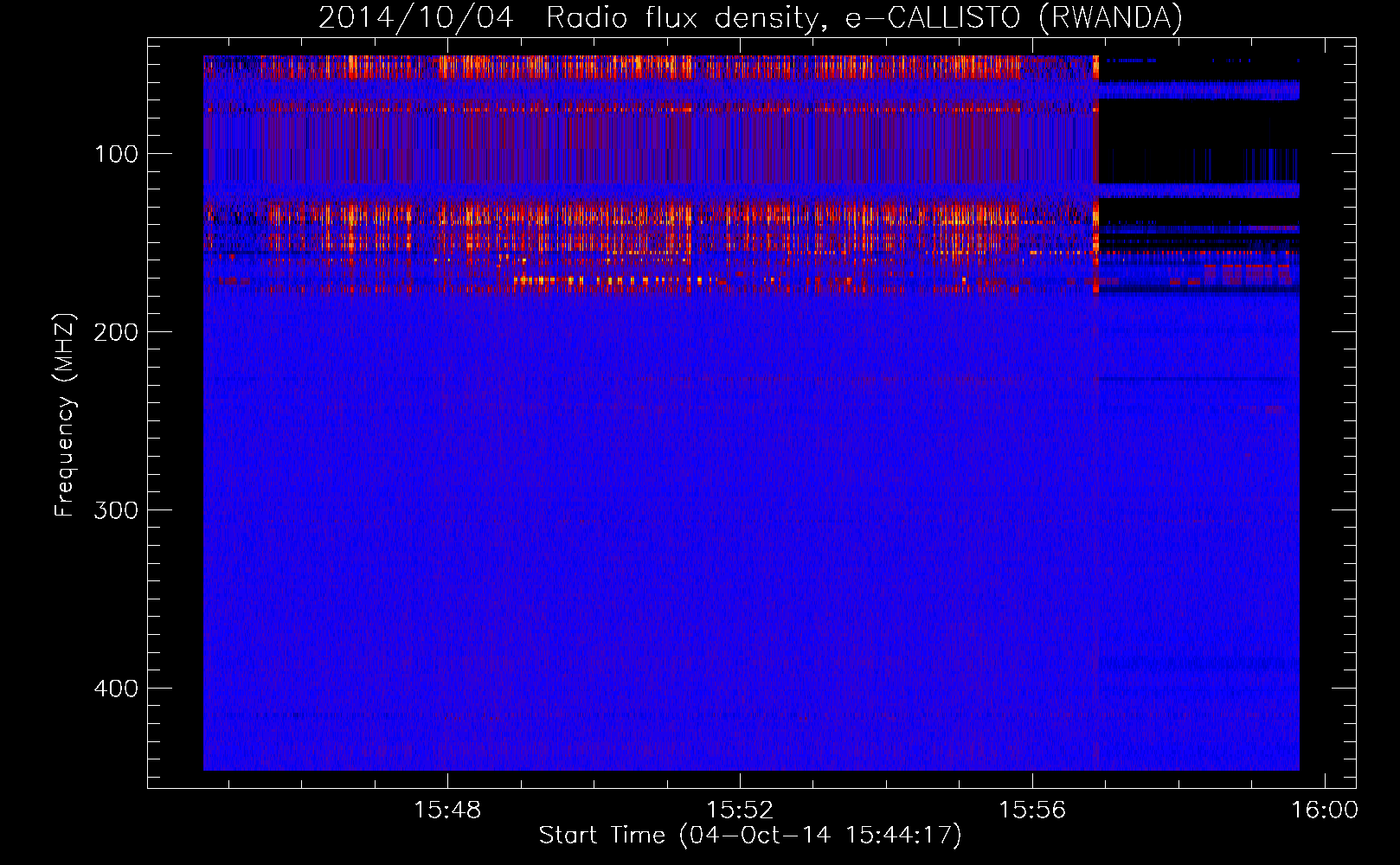1400x865 pixels.
Task: Select the 300 MHz frequency tick label
Action: [x=117, y=510]
